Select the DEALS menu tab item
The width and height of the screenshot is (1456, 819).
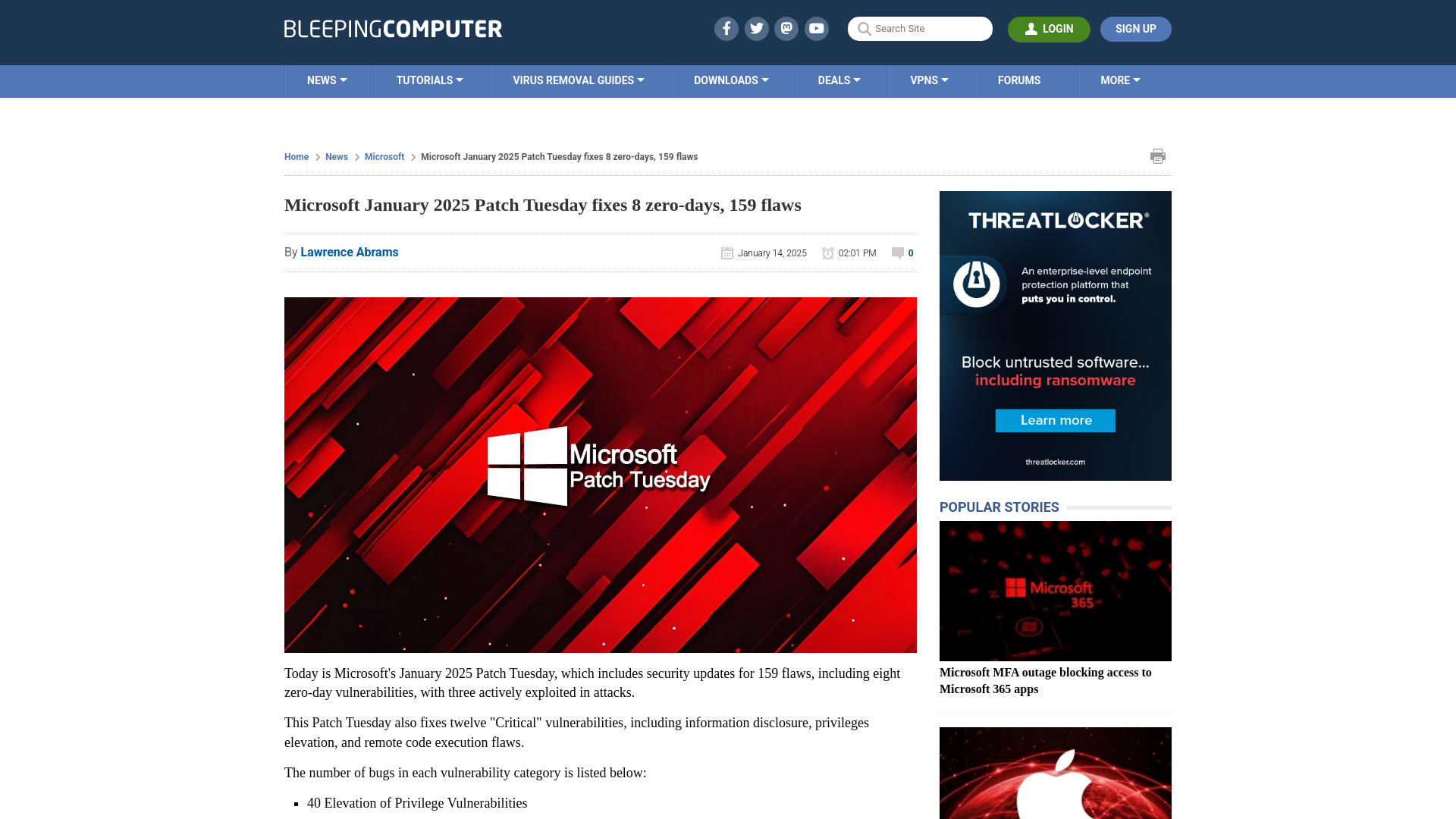click(838, 80)
